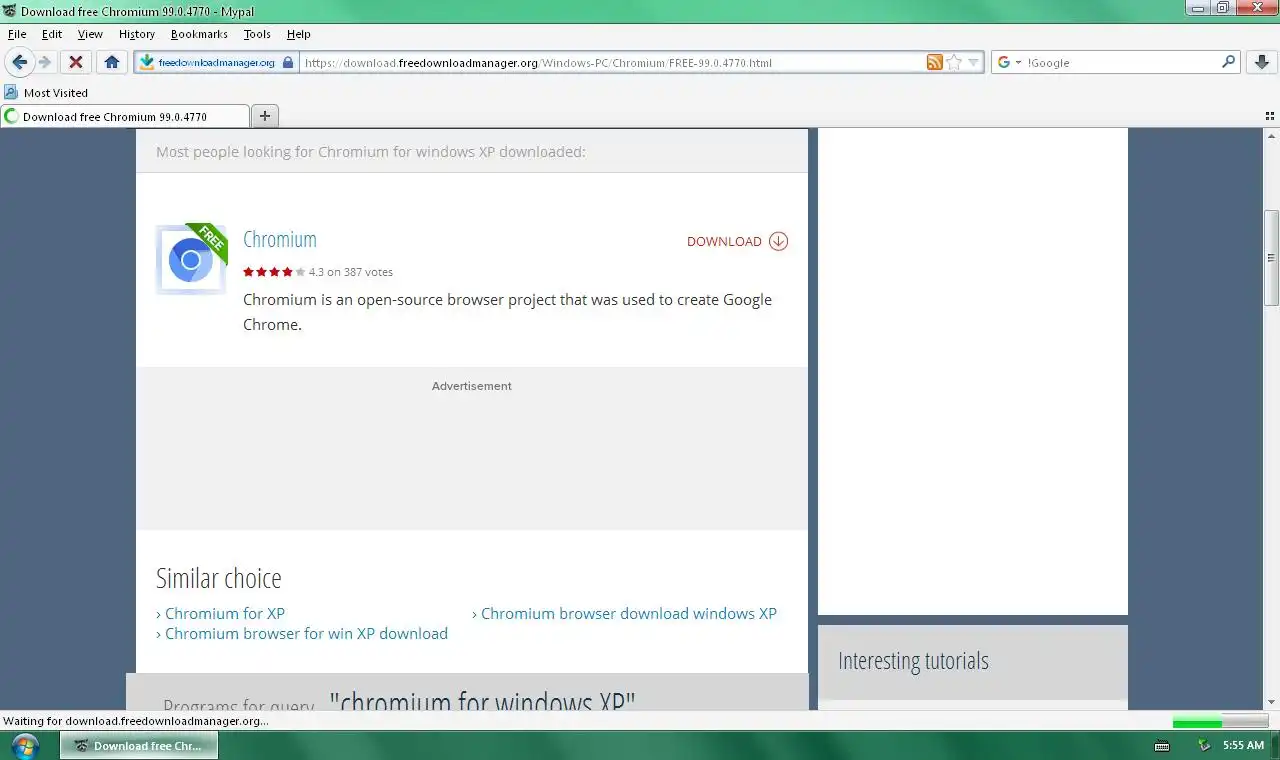Click the red DOWNLOAD link
This screenshot has width=1280, height=760.
pyautogui.click(x=724, y=241)
